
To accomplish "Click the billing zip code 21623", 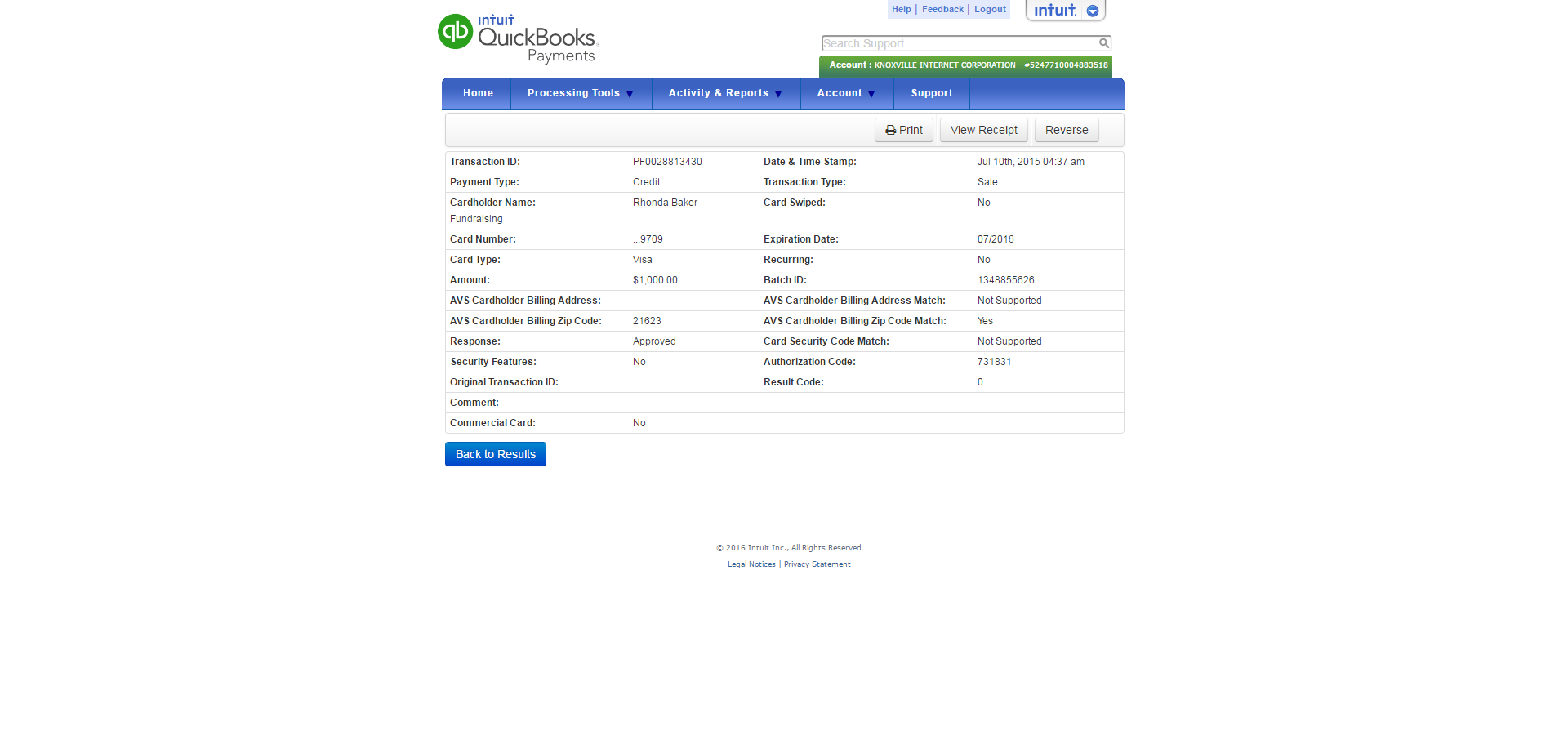I will (x=647, y=321).
